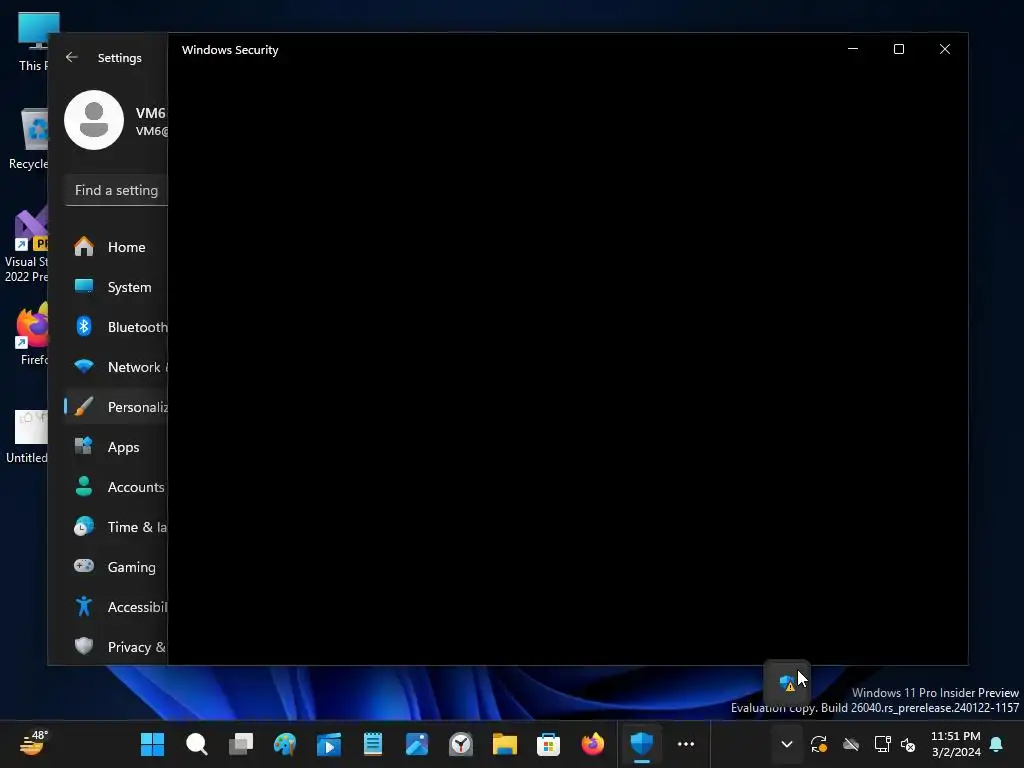Image resolution: width=1024 pixels, height=768 pixels.
Task: Open the Start menu
Action: 153,744
